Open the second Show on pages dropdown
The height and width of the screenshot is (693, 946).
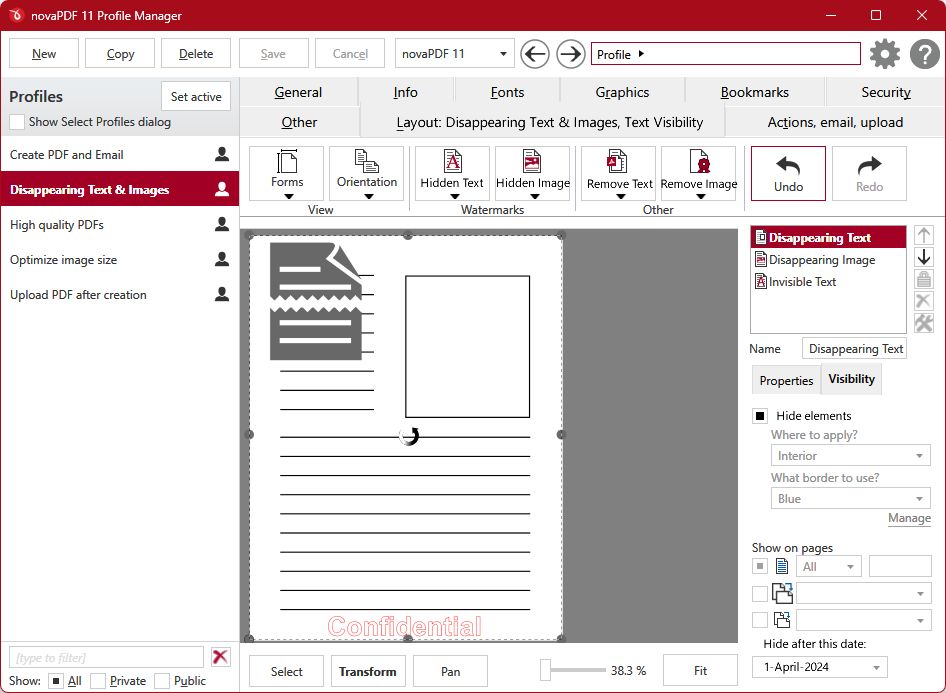pos(863,593)
